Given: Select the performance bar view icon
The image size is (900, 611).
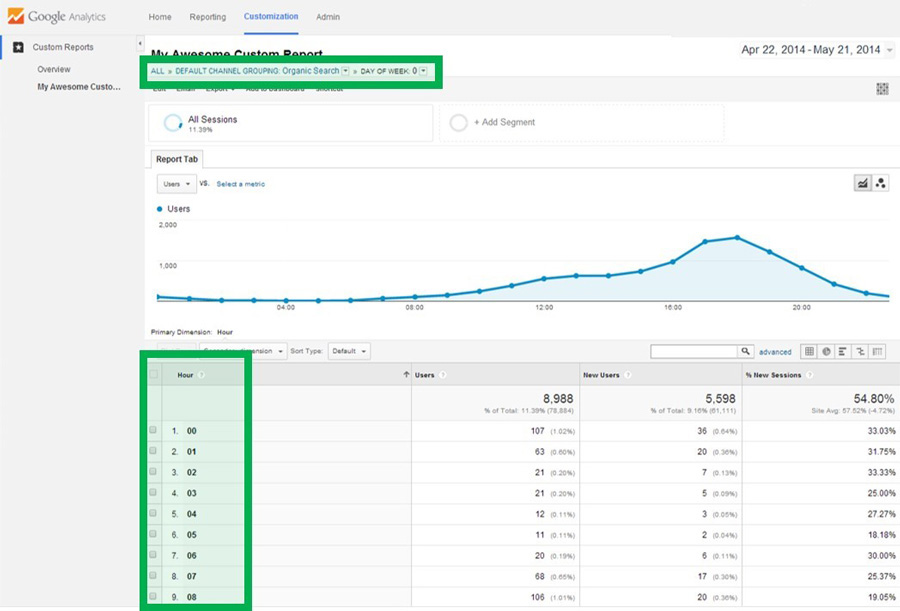Looking at the screenshot, I should click(x=843, y=352).
